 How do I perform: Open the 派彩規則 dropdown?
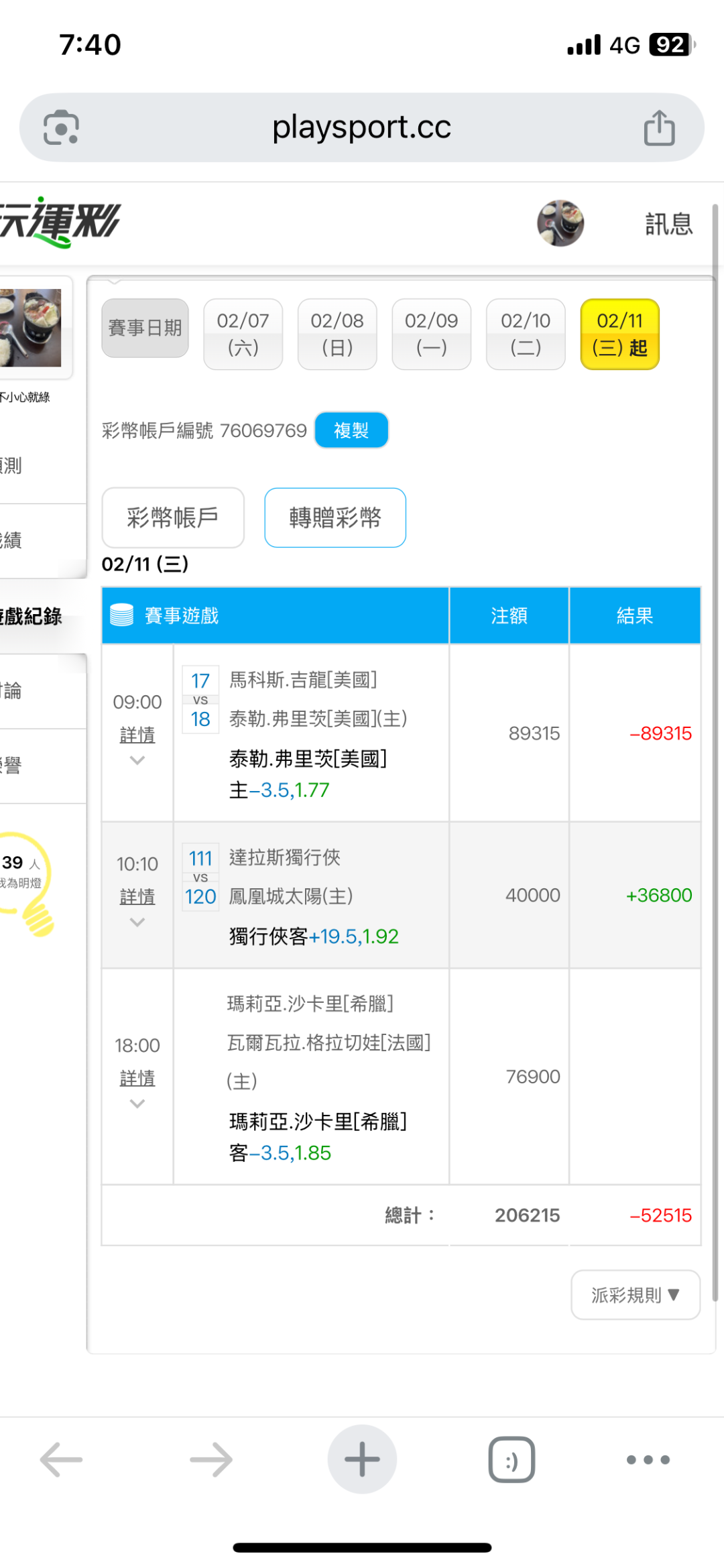635,1294
